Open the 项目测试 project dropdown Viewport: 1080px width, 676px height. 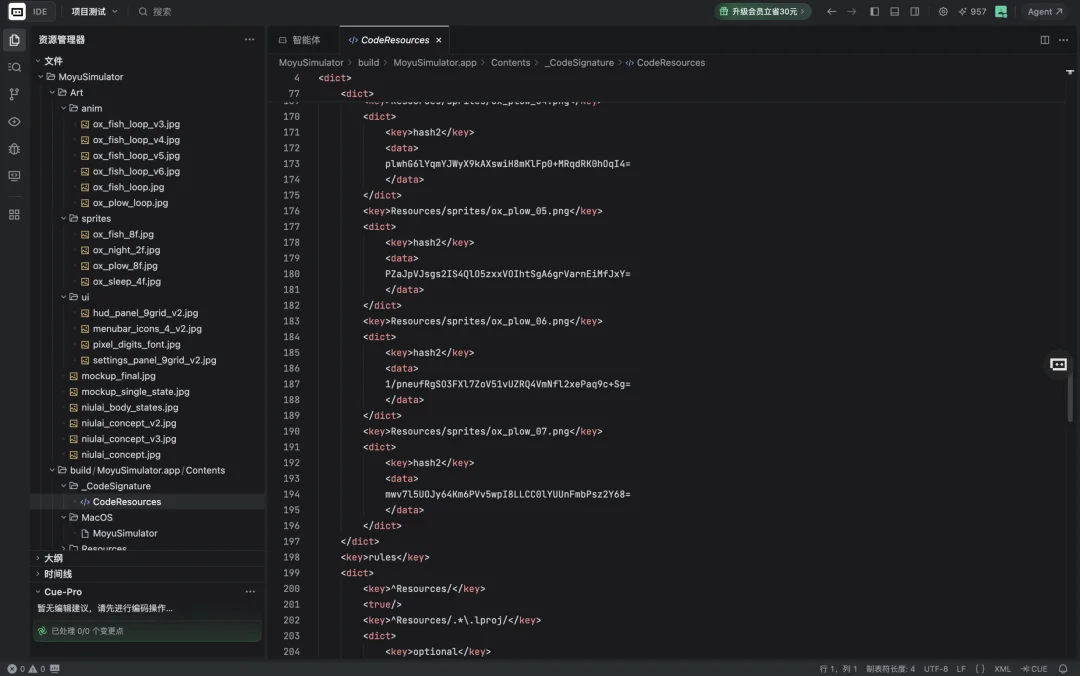click(x=94, y=12)
